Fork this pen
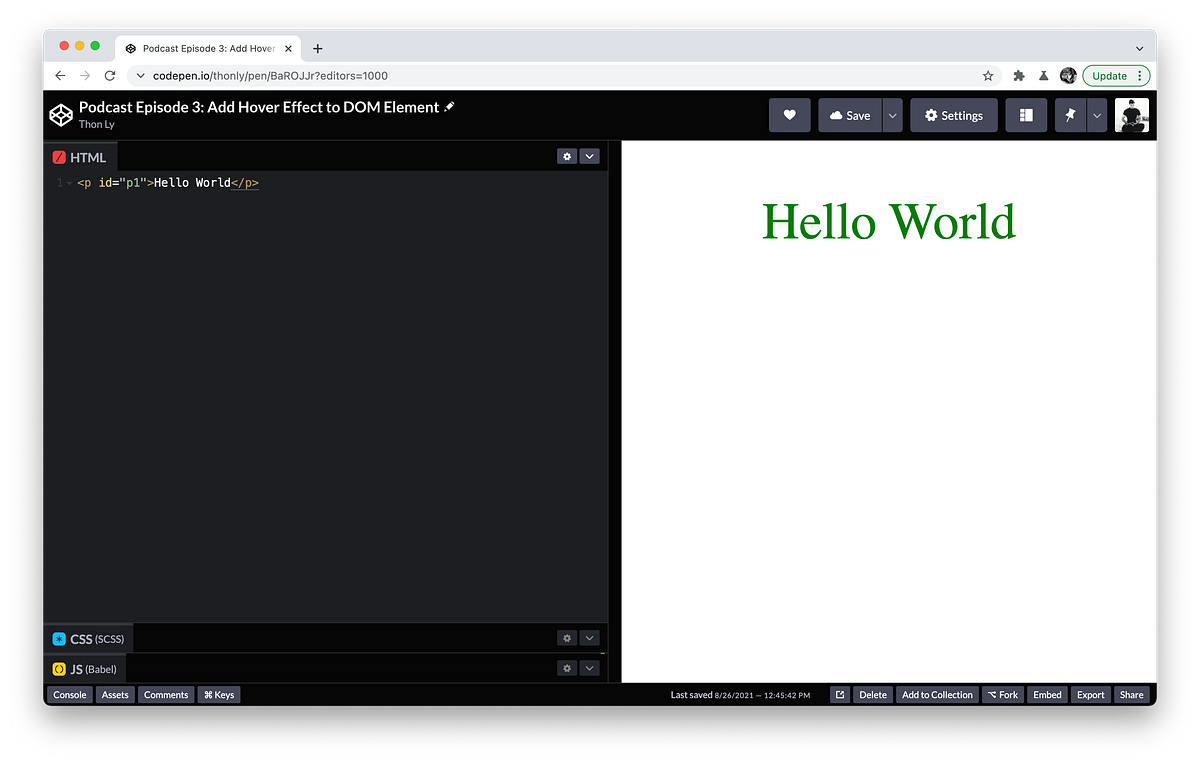1200x763 pixels. point(1002,694)
